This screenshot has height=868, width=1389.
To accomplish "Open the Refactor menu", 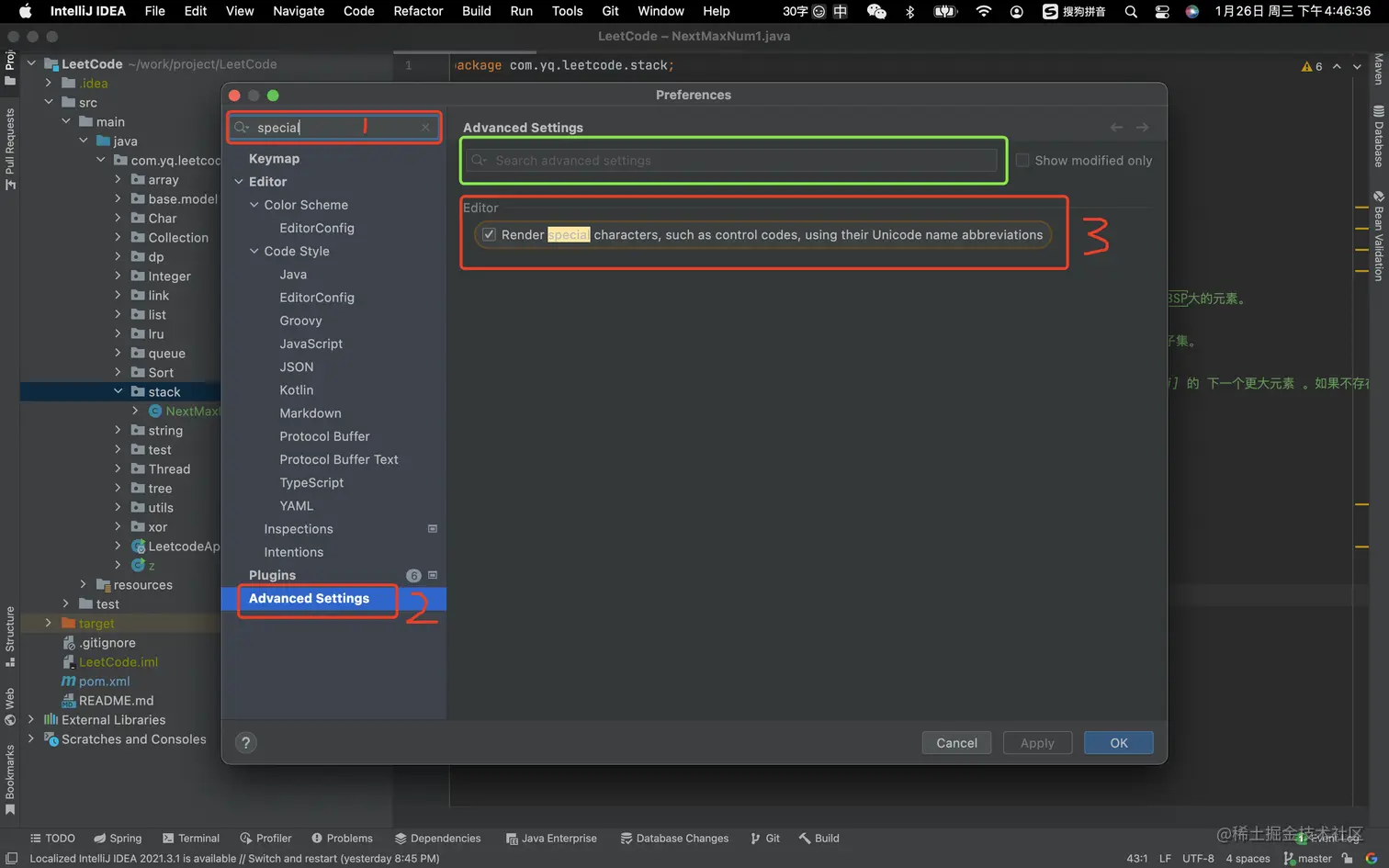I will [x=418, y=11].
